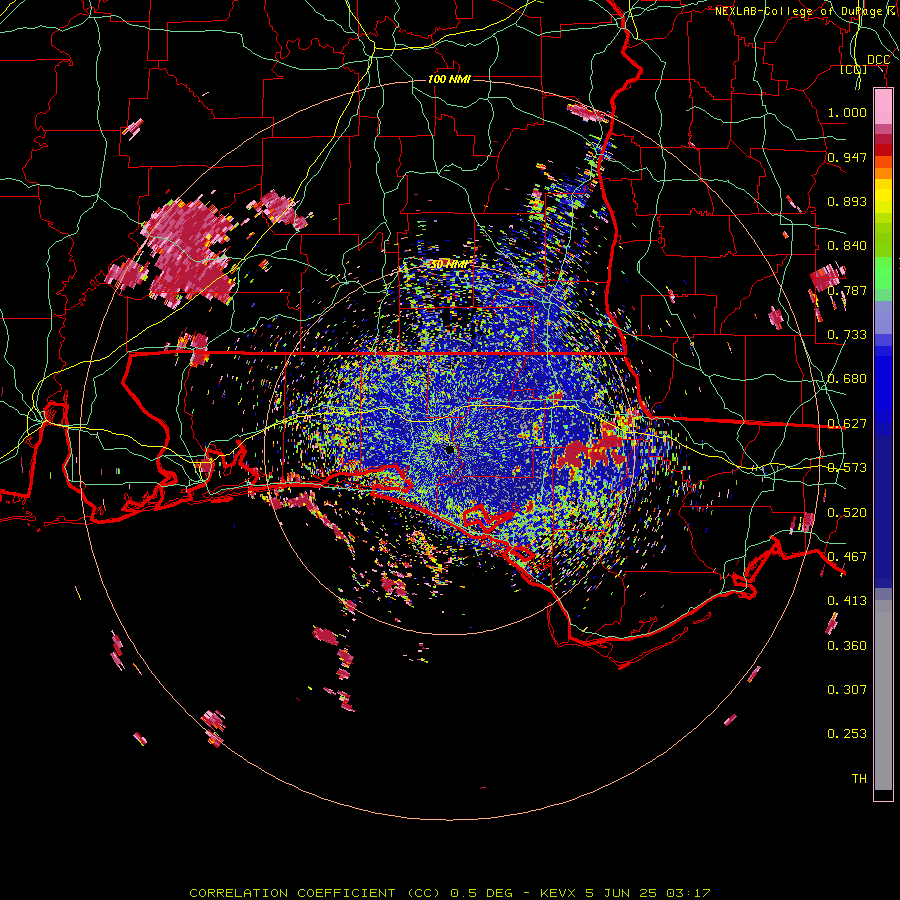Image resolution: width=900 pixels, height=900 pixels.
Task: Select the 0.413 legend value
Action: coord(847,601)
